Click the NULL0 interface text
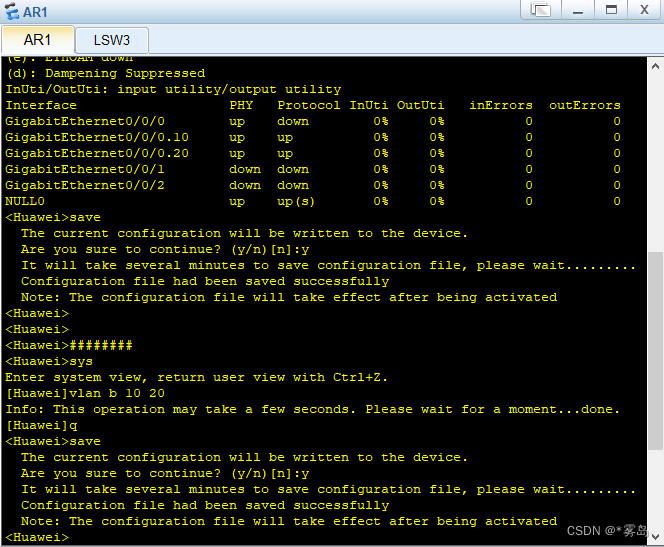Screen dimensions: 664x547 [25, 201]
